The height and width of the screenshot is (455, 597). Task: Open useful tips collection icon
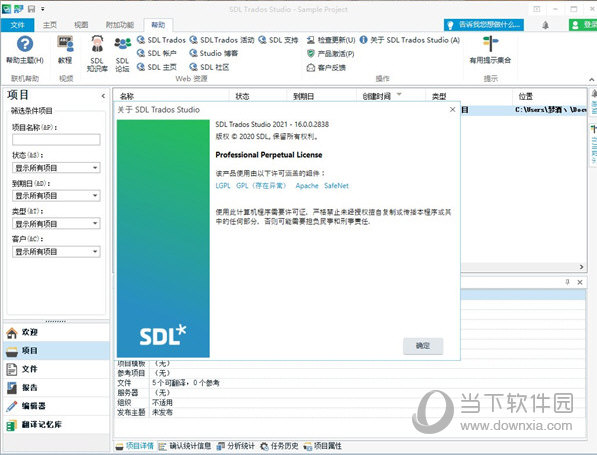click(x=490, y=50)
